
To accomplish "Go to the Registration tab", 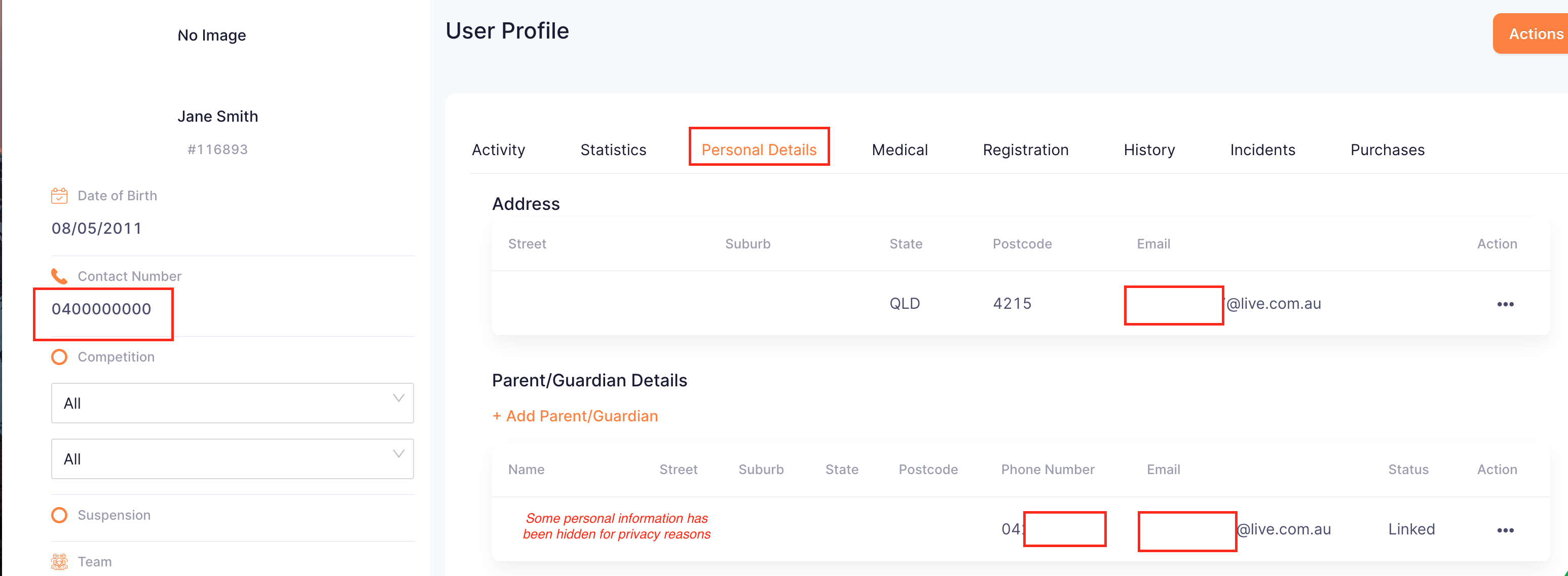I will (1025, 150).
